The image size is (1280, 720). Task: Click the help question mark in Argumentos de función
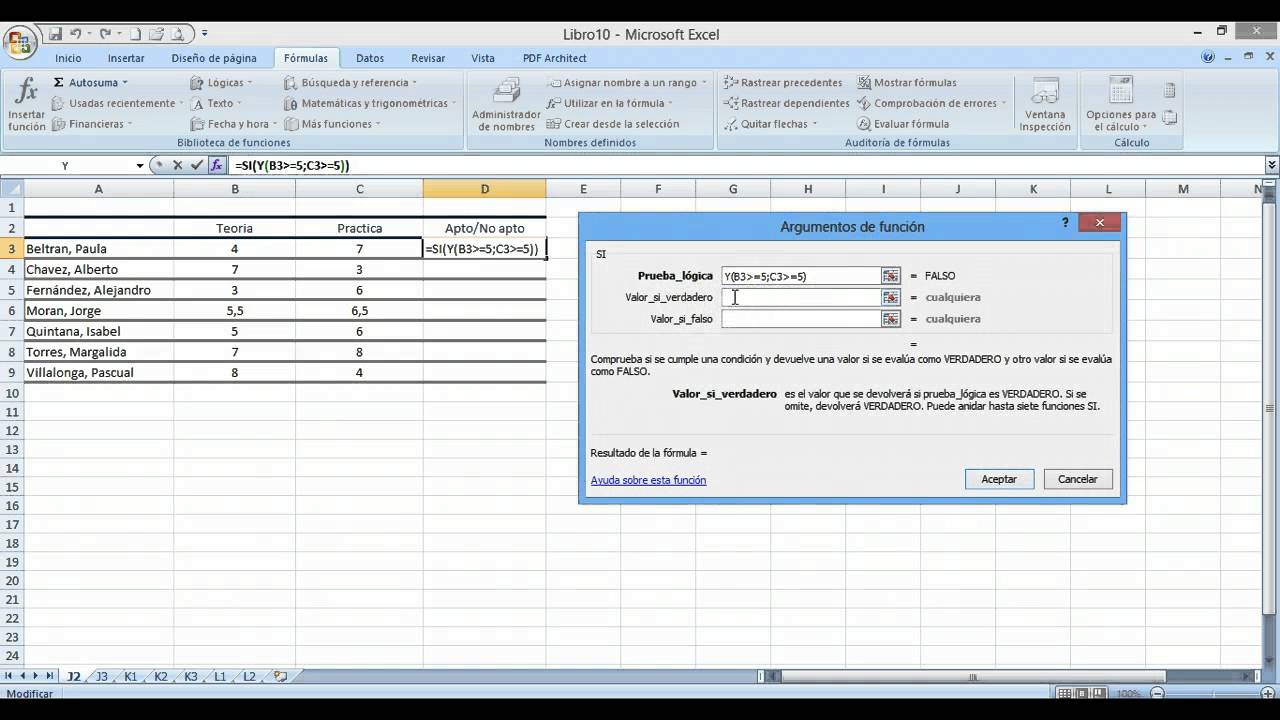point(1065,223)
